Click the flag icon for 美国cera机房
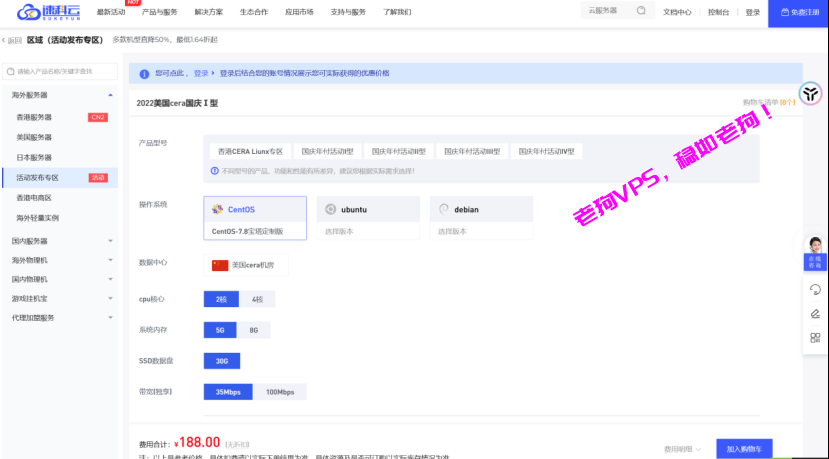Screen dimensions: 829x459 pyautogui.click(x=220, y=265)
